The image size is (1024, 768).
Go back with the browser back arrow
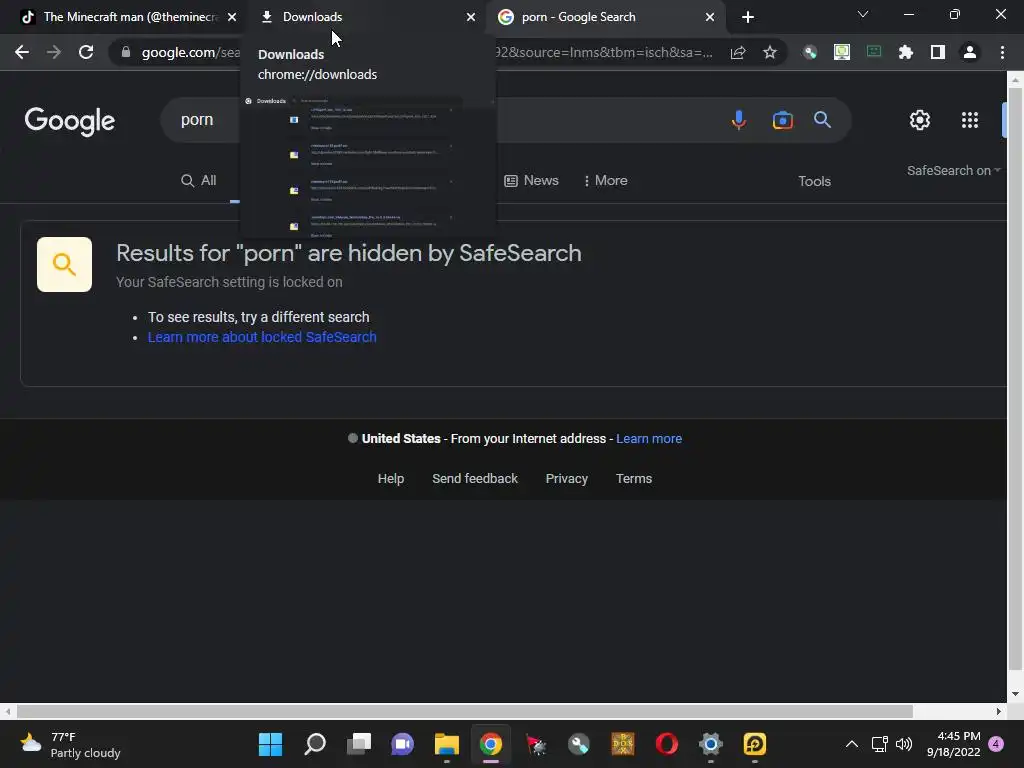pos(22,52)
